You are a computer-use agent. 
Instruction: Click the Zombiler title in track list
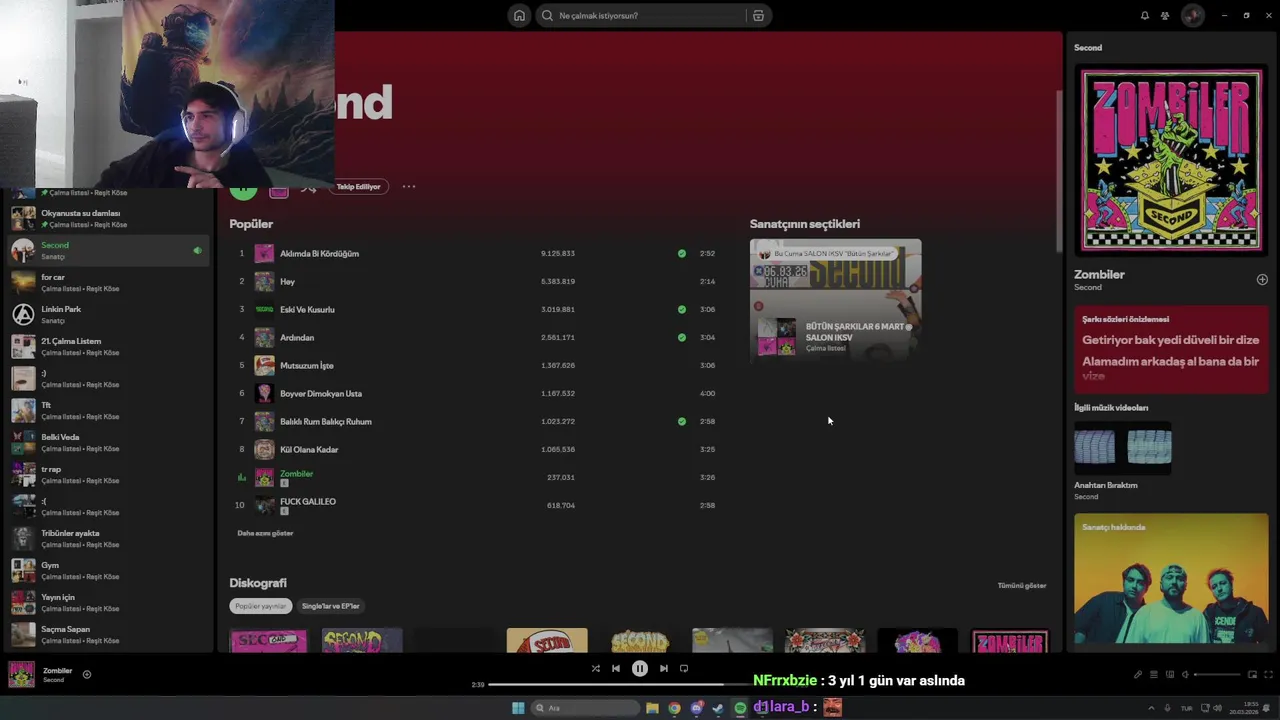(296, 473)
